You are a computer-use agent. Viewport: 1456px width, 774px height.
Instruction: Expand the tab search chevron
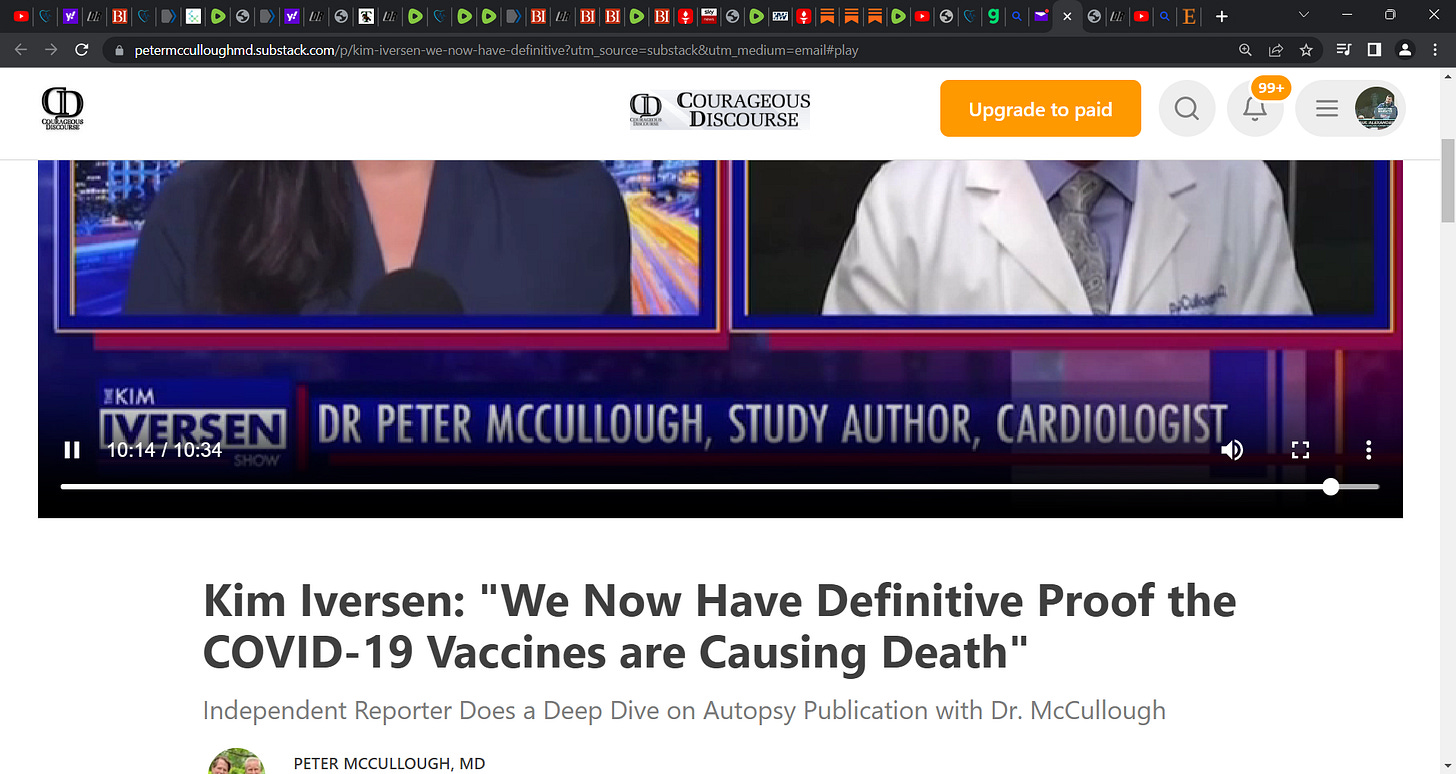pos(1303,15)
